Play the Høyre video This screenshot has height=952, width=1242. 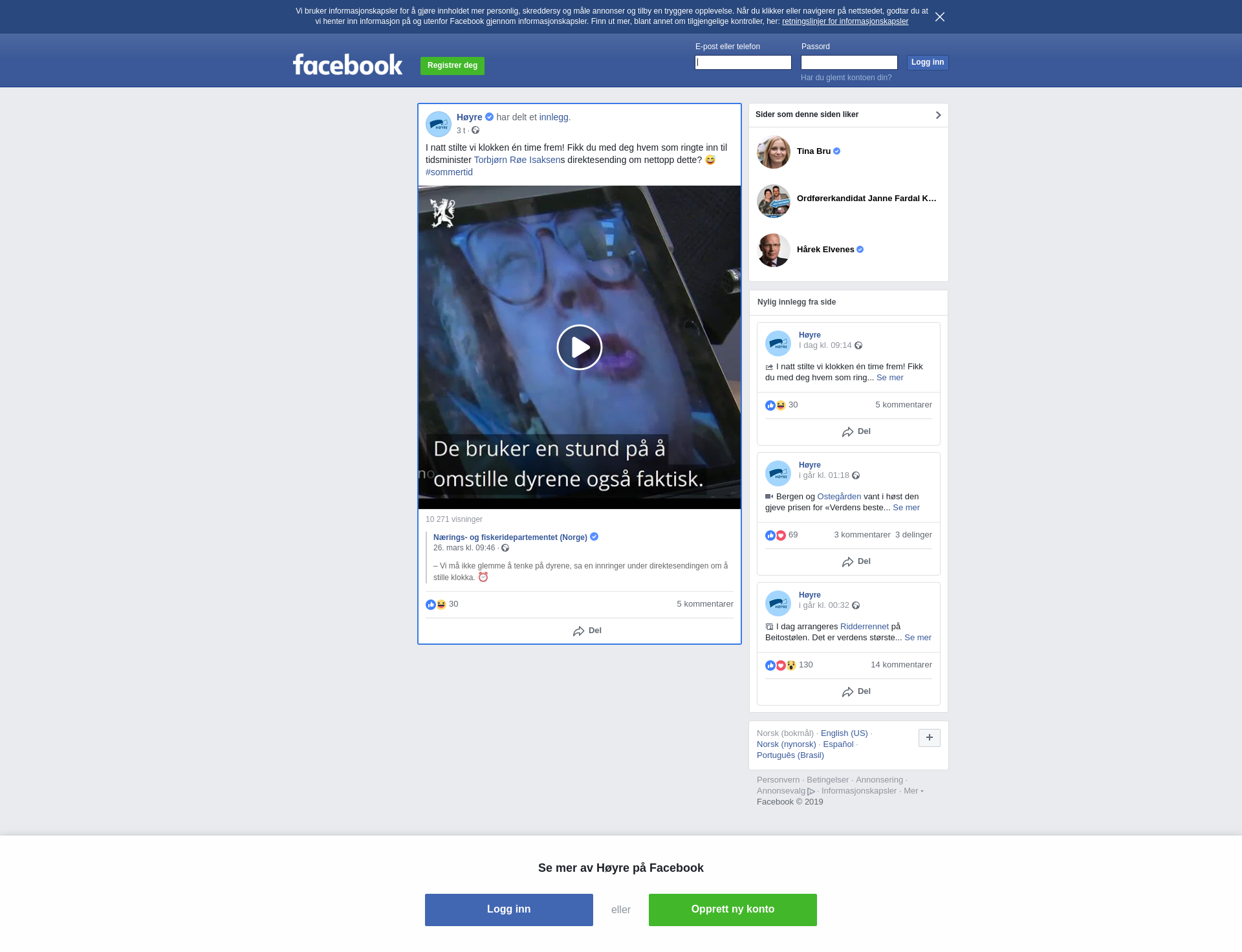pos(579,347)
